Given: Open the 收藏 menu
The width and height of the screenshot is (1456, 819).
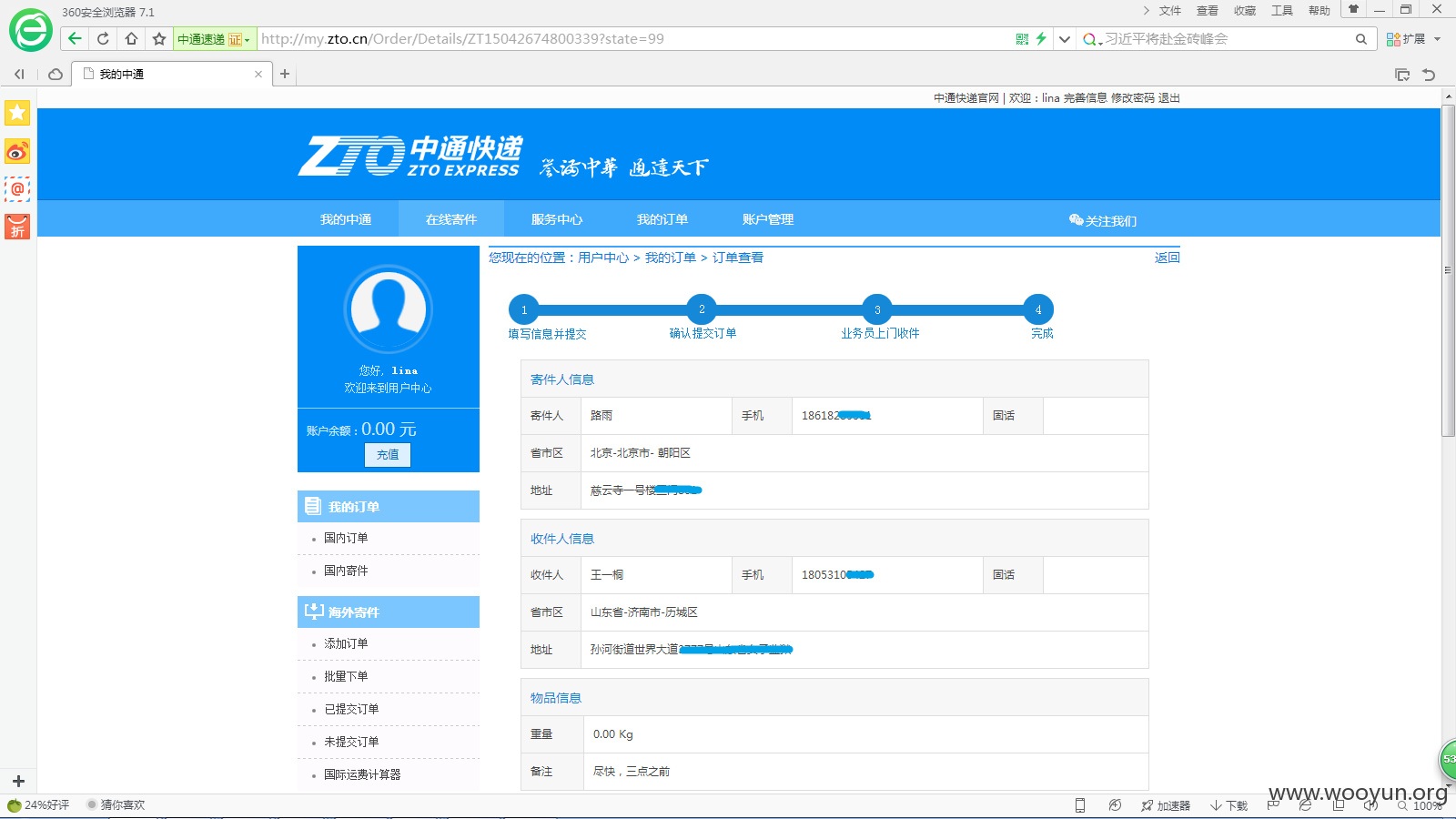Looking at the screenshot, I should coord(1244,11).
